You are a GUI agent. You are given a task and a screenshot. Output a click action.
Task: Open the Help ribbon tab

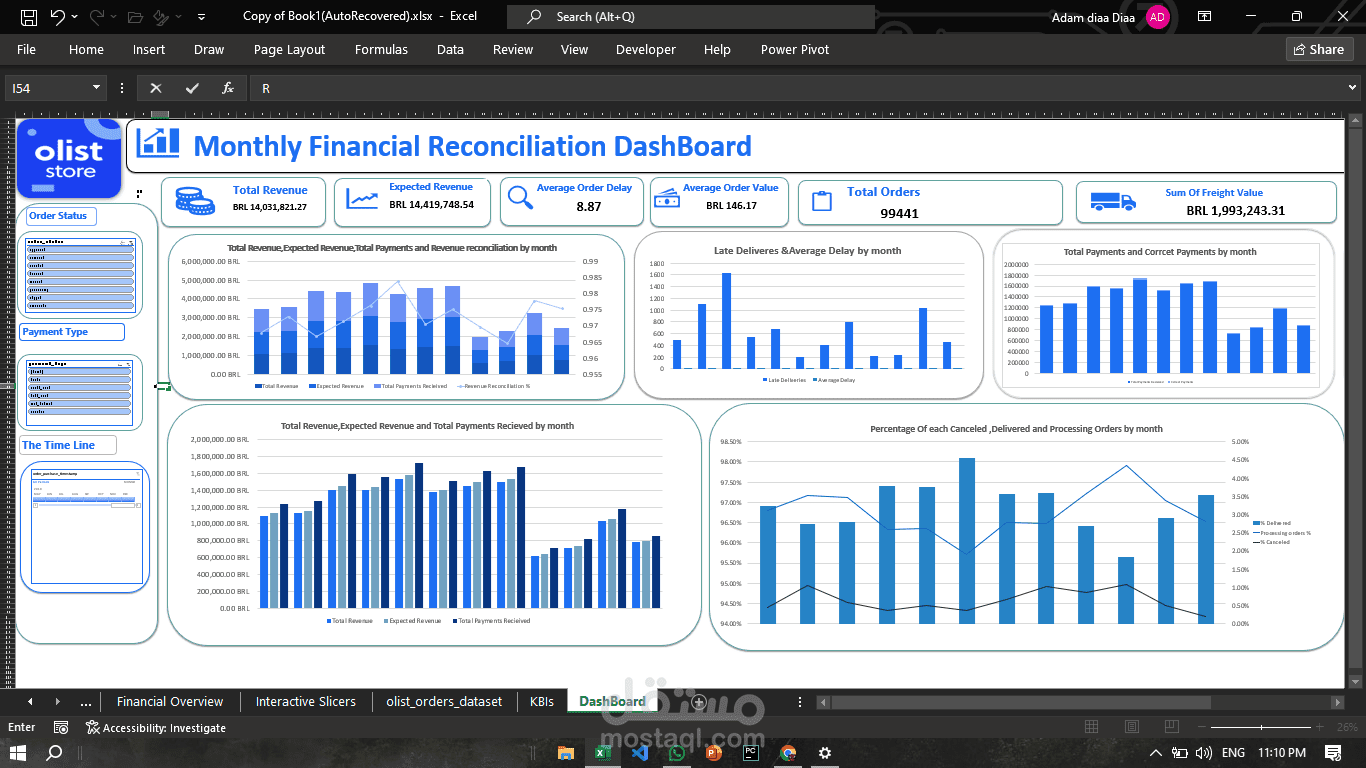[717, 49]
